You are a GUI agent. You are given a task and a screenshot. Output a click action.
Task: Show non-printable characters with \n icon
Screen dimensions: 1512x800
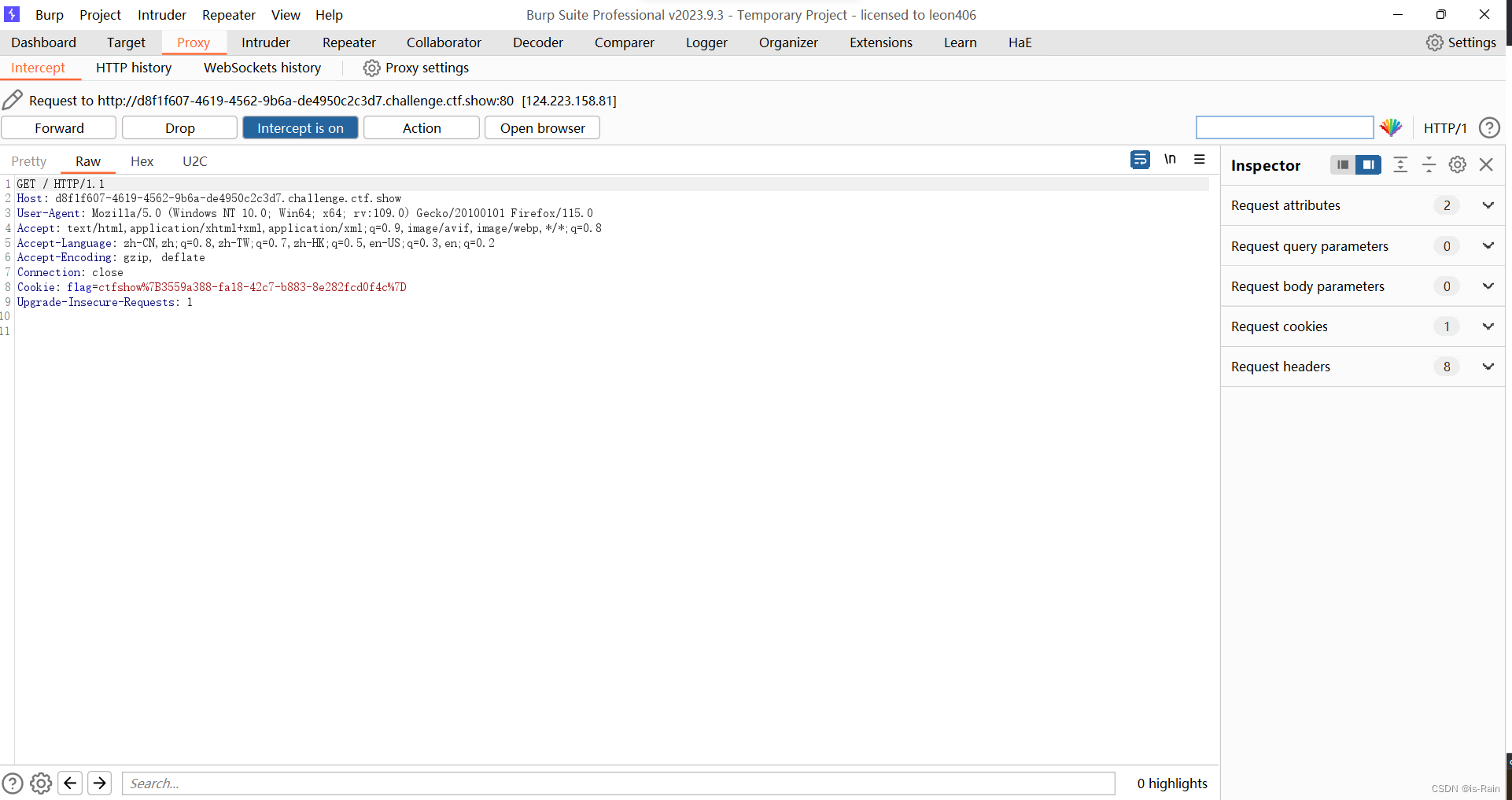pyautogui.click(x=1170, y=160)
